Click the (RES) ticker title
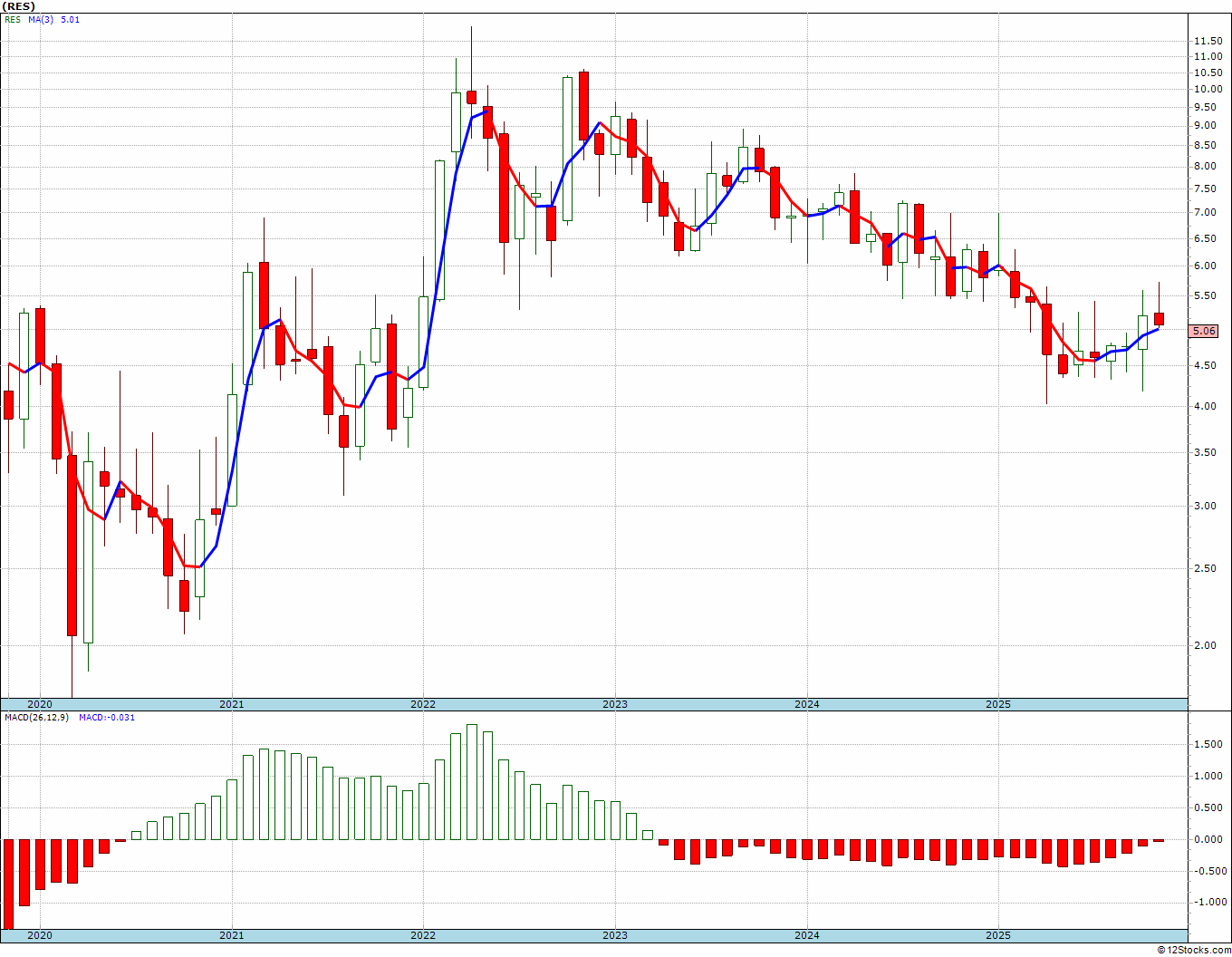This screenshot has height=957, width=1232. pos(19,6)
